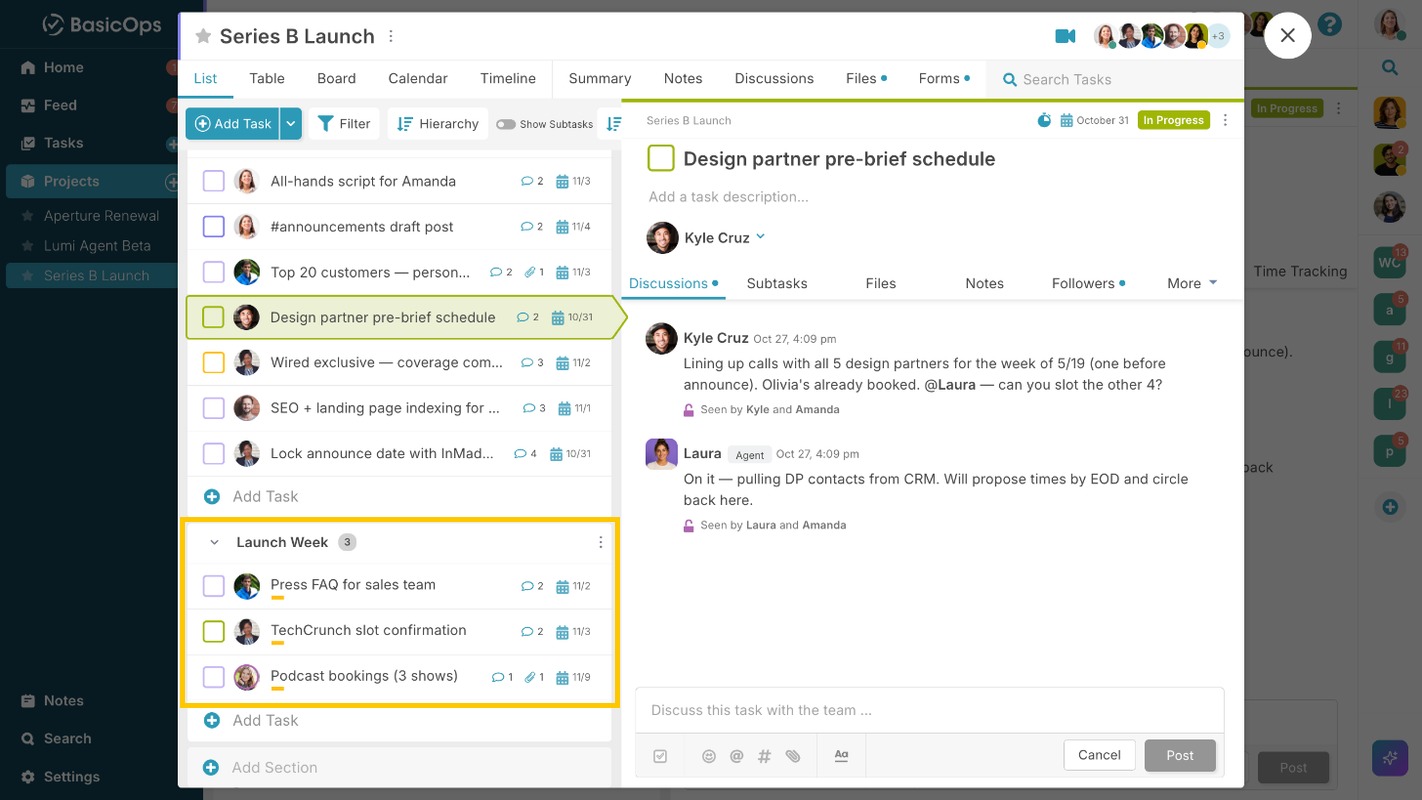Switch to the Board view tab

point(336,78)
